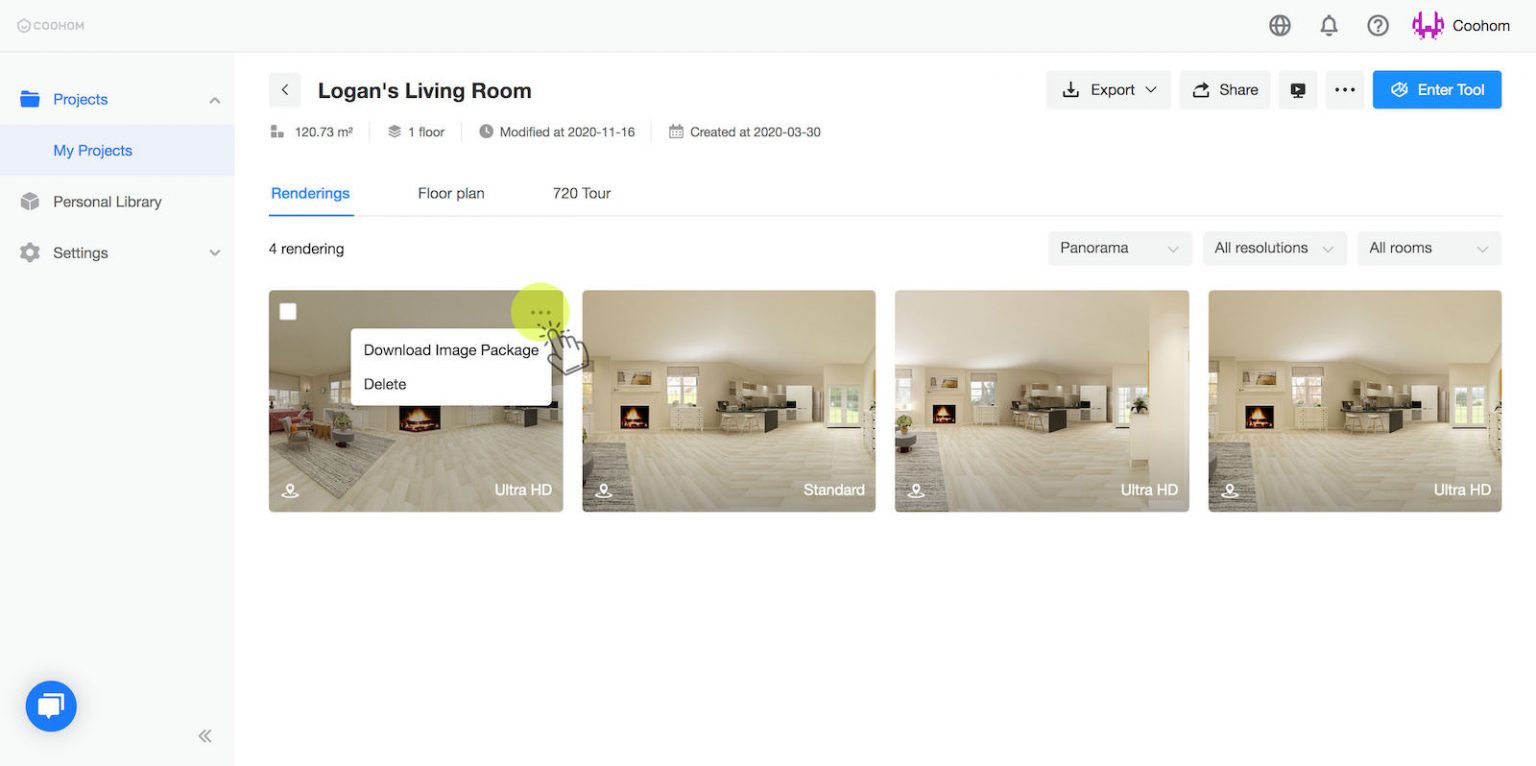The width and height of the screenshot is (1536, 766).
Task: Tick the checkbox on the first rendering
Action: [x=288, y=311]
